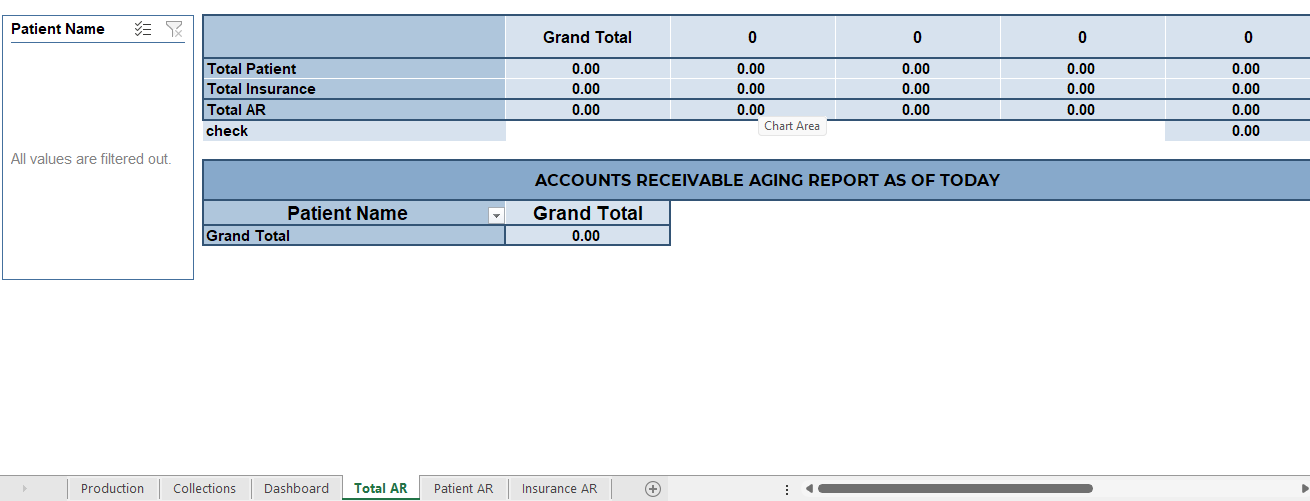The width and height of the screenshot is (1310, 501).
Task: Click the sheet tab scroll arrow
Action: (24, 489)
